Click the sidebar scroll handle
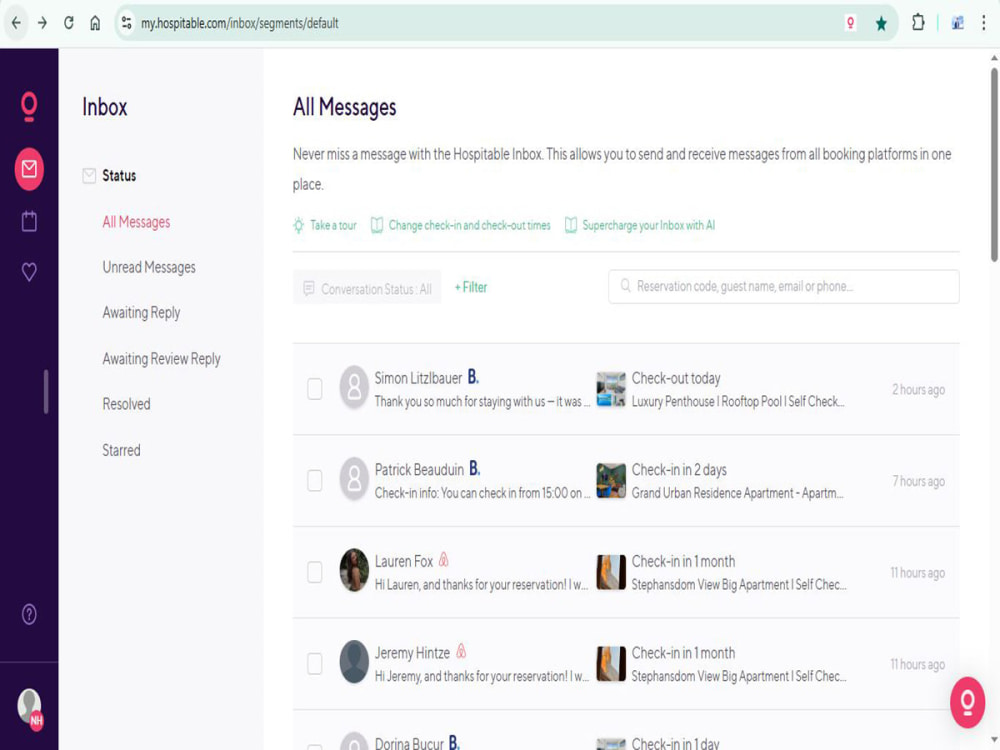Image resolution: width=1000 pixels, height=750 pixels. point(46,391)
